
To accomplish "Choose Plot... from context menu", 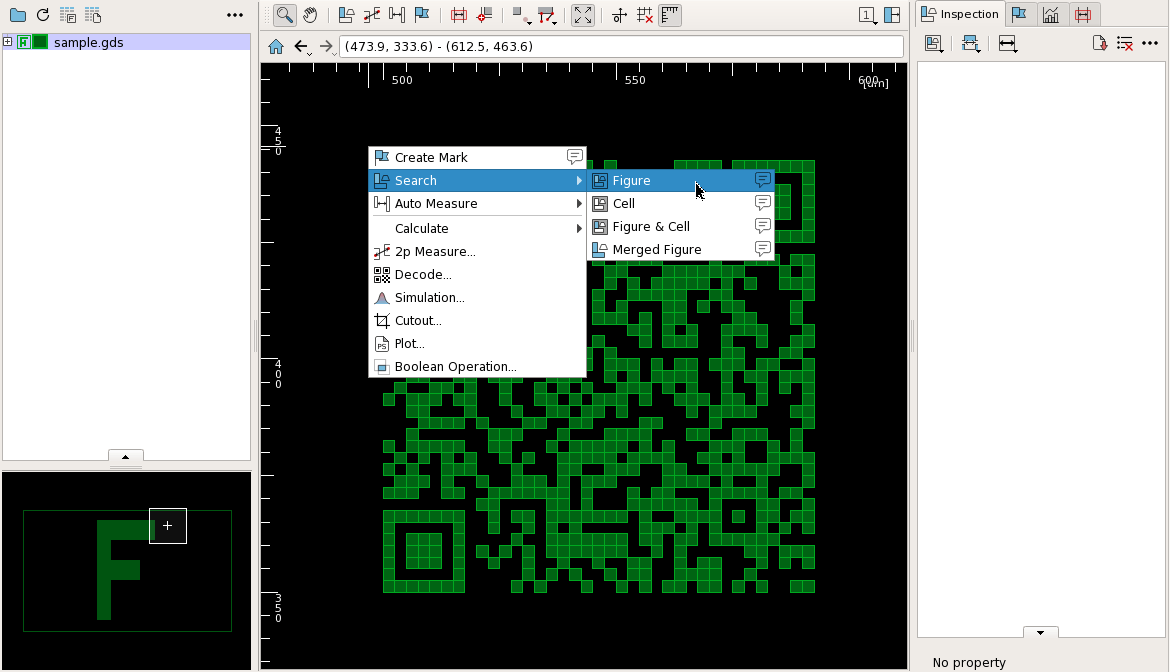I will pos(478,344).
